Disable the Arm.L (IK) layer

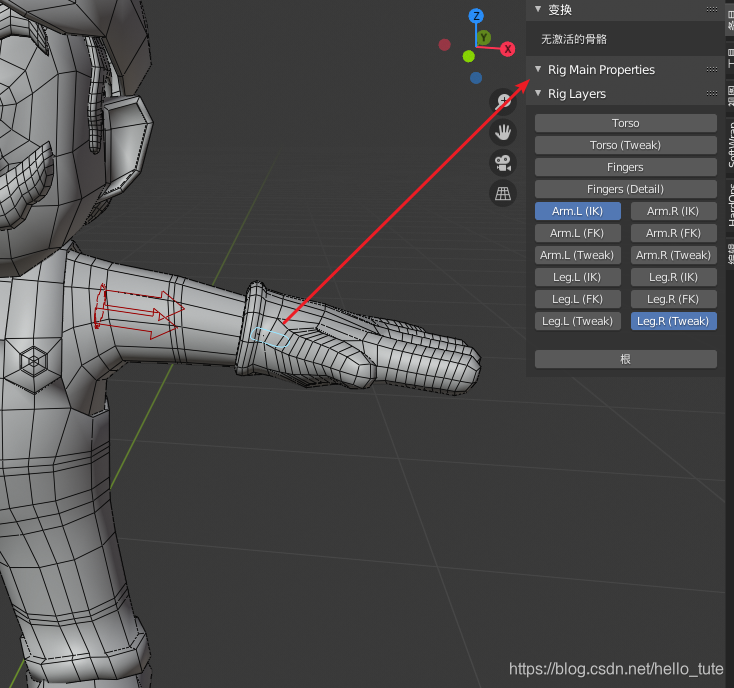coord(578,211)
